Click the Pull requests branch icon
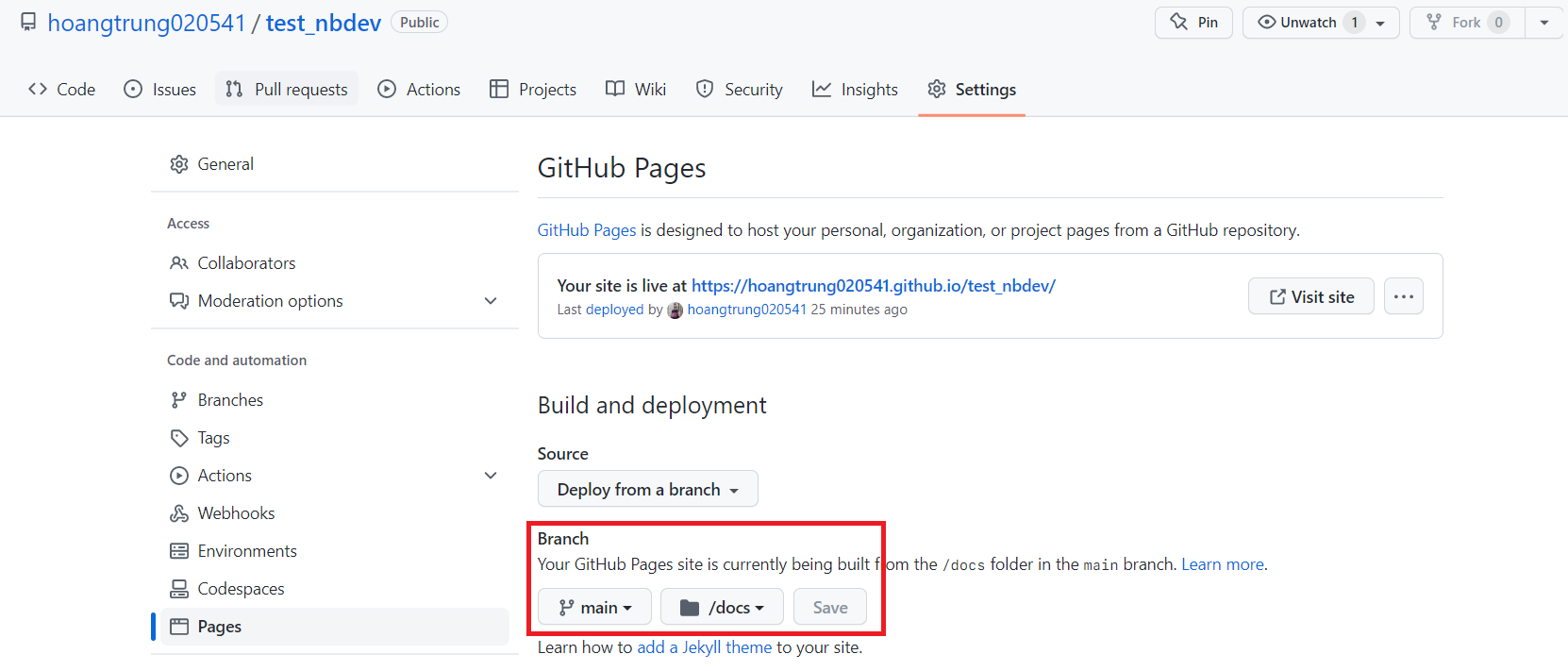Viewport: 1568px width, 671px height. click(x=234, y=89)
